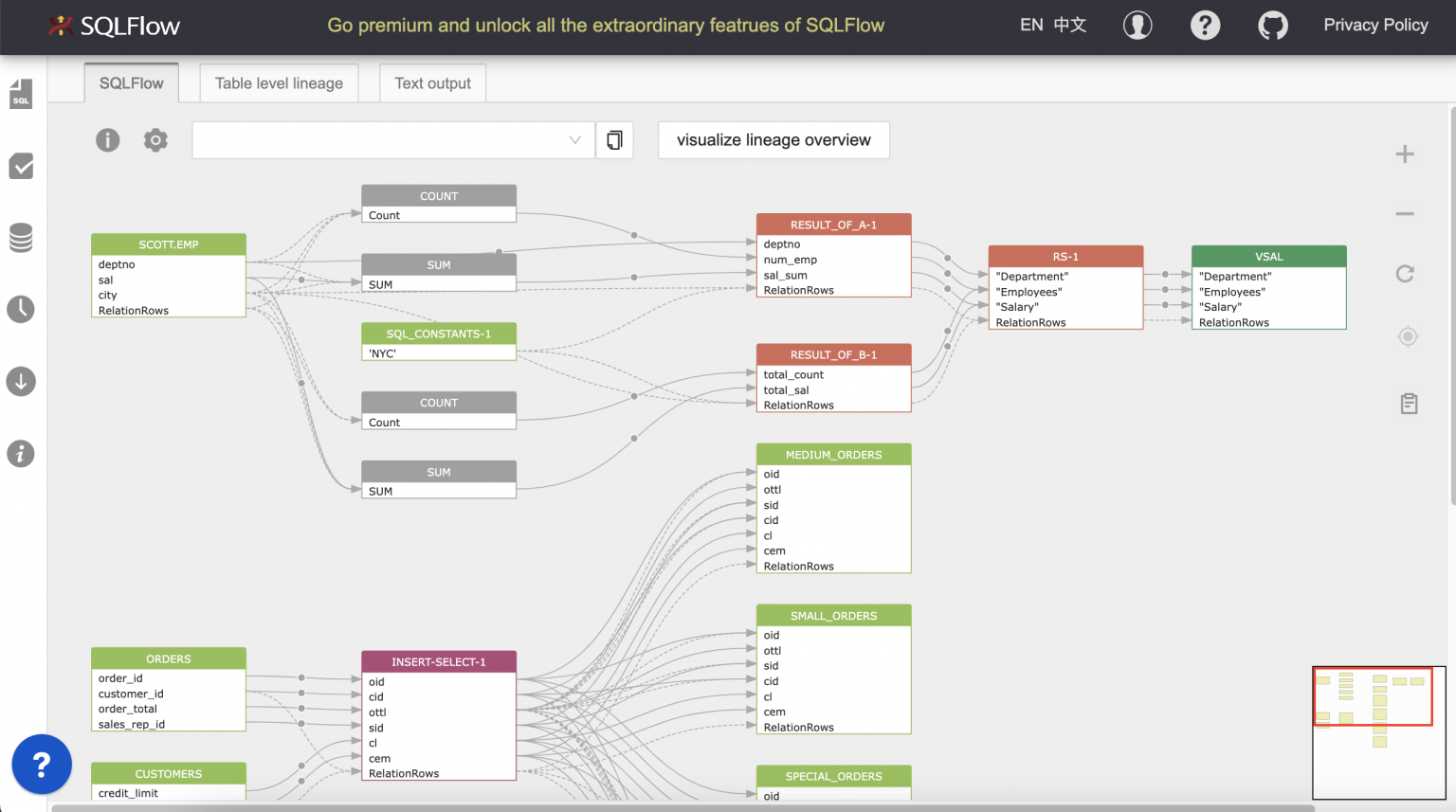Click the copy icon next to dropdown
1456x812 pixels.
(614, 140)
